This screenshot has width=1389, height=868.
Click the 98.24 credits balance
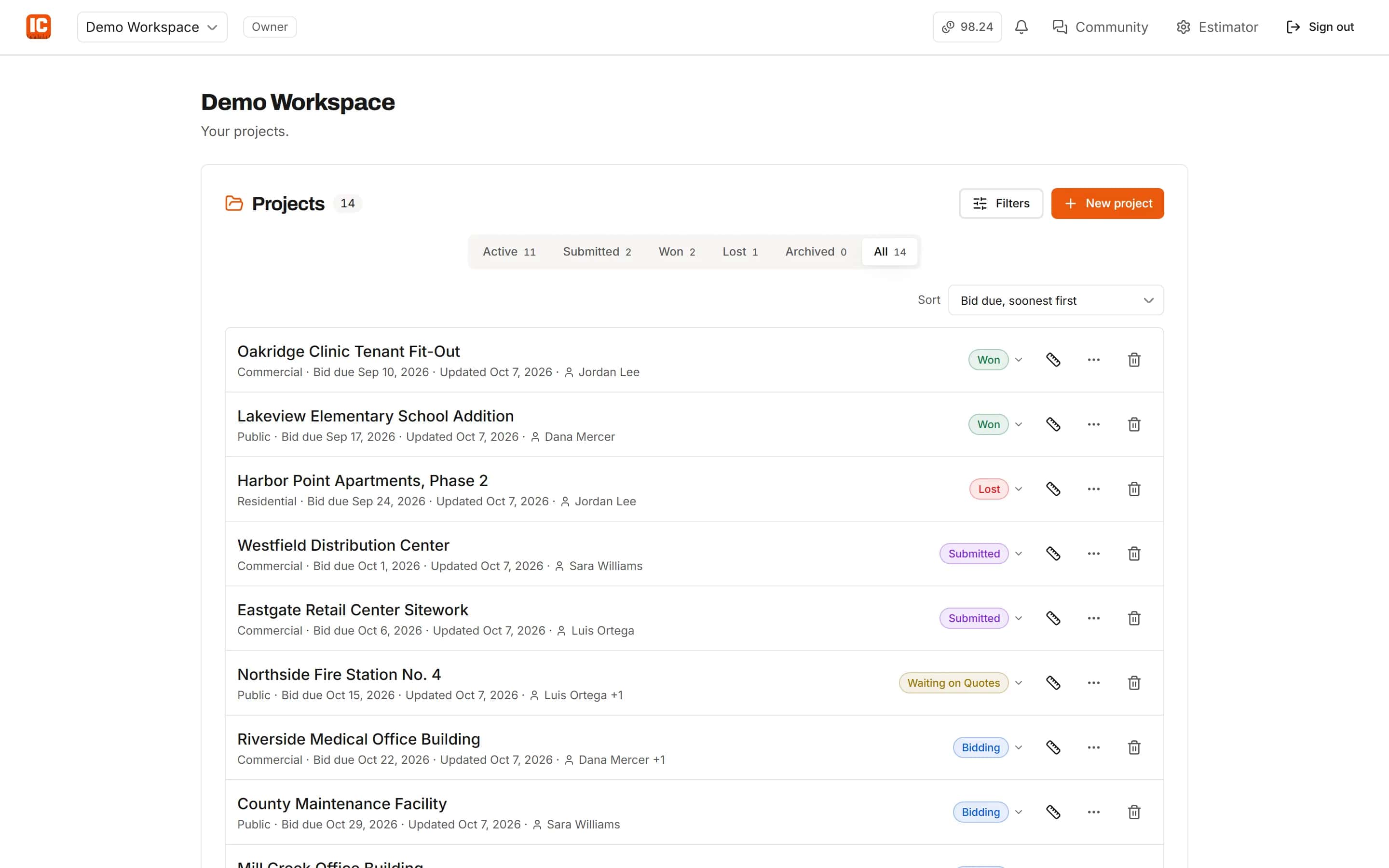967,27
